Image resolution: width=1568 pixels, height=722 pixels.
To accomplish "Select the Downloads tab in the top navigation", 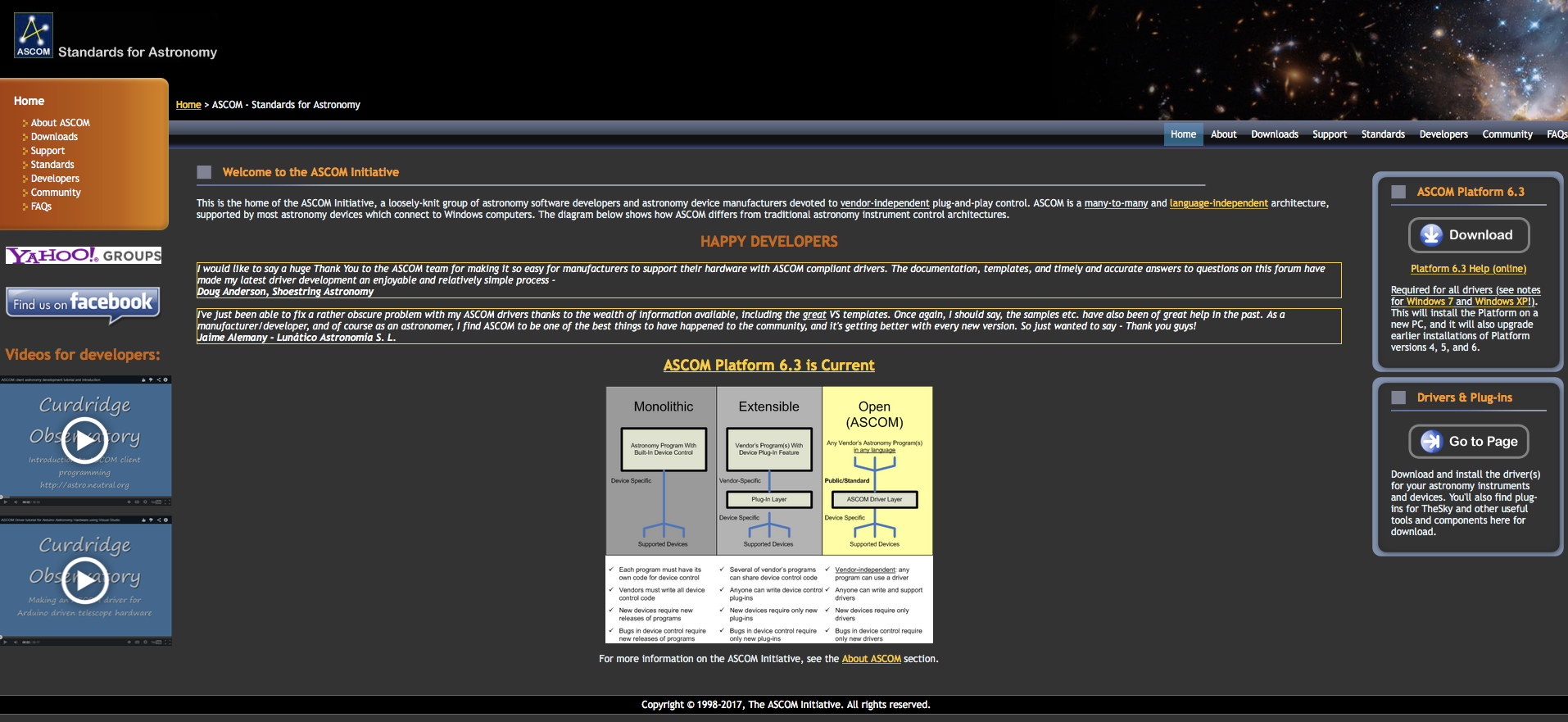I will (1274, 134).
